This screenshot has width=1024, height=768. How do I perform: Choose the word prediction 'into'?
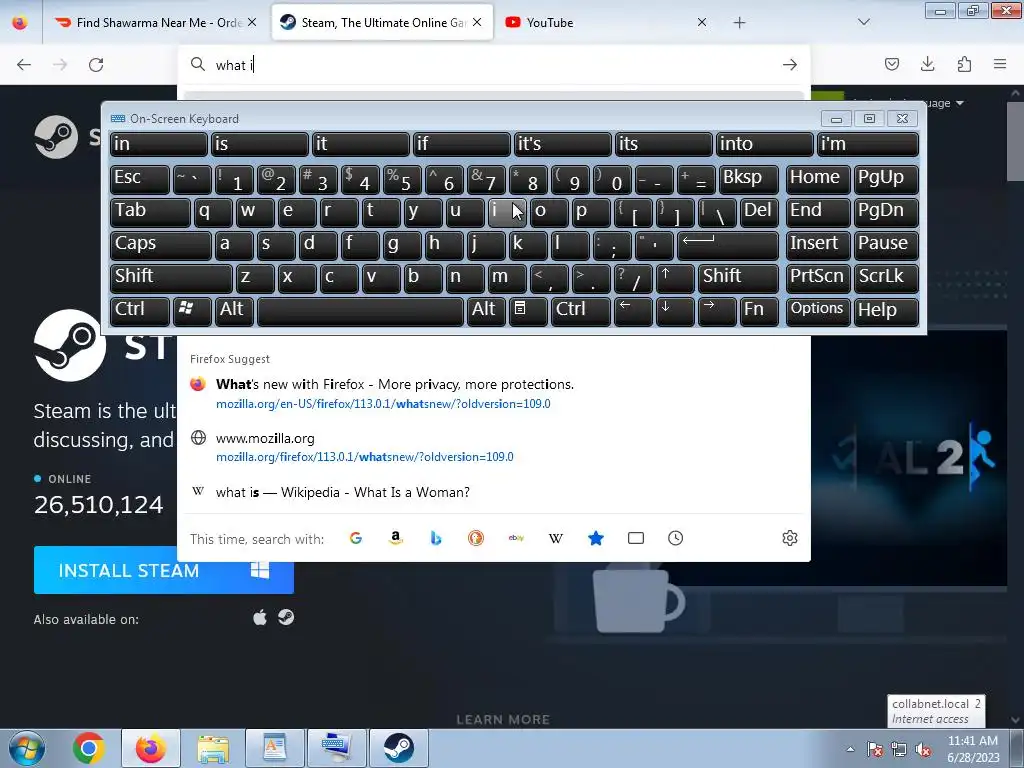[764, 144]
